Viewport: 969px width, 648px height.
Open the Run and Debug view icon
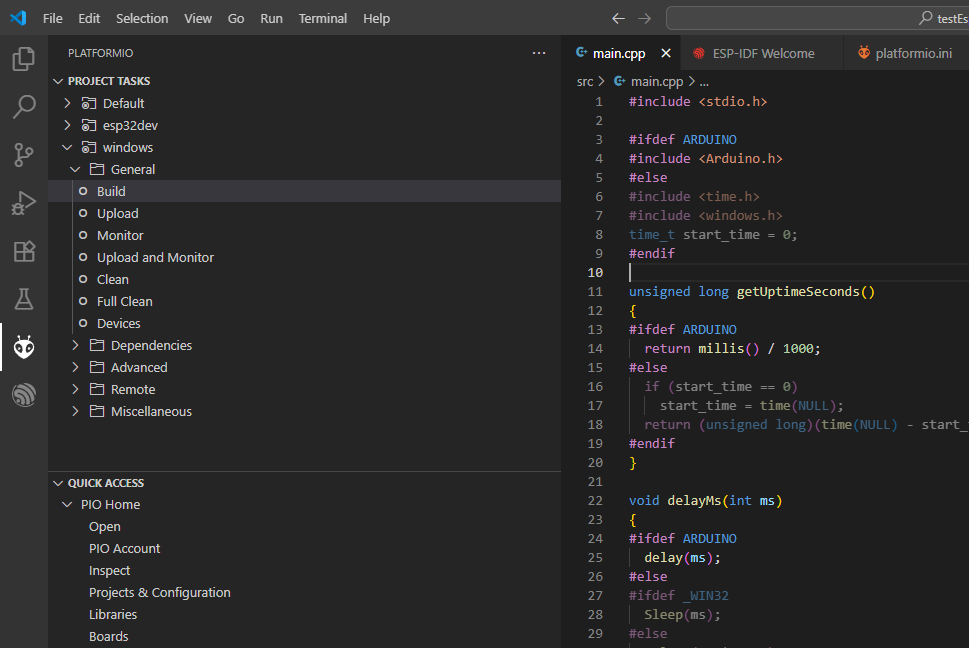23,203
